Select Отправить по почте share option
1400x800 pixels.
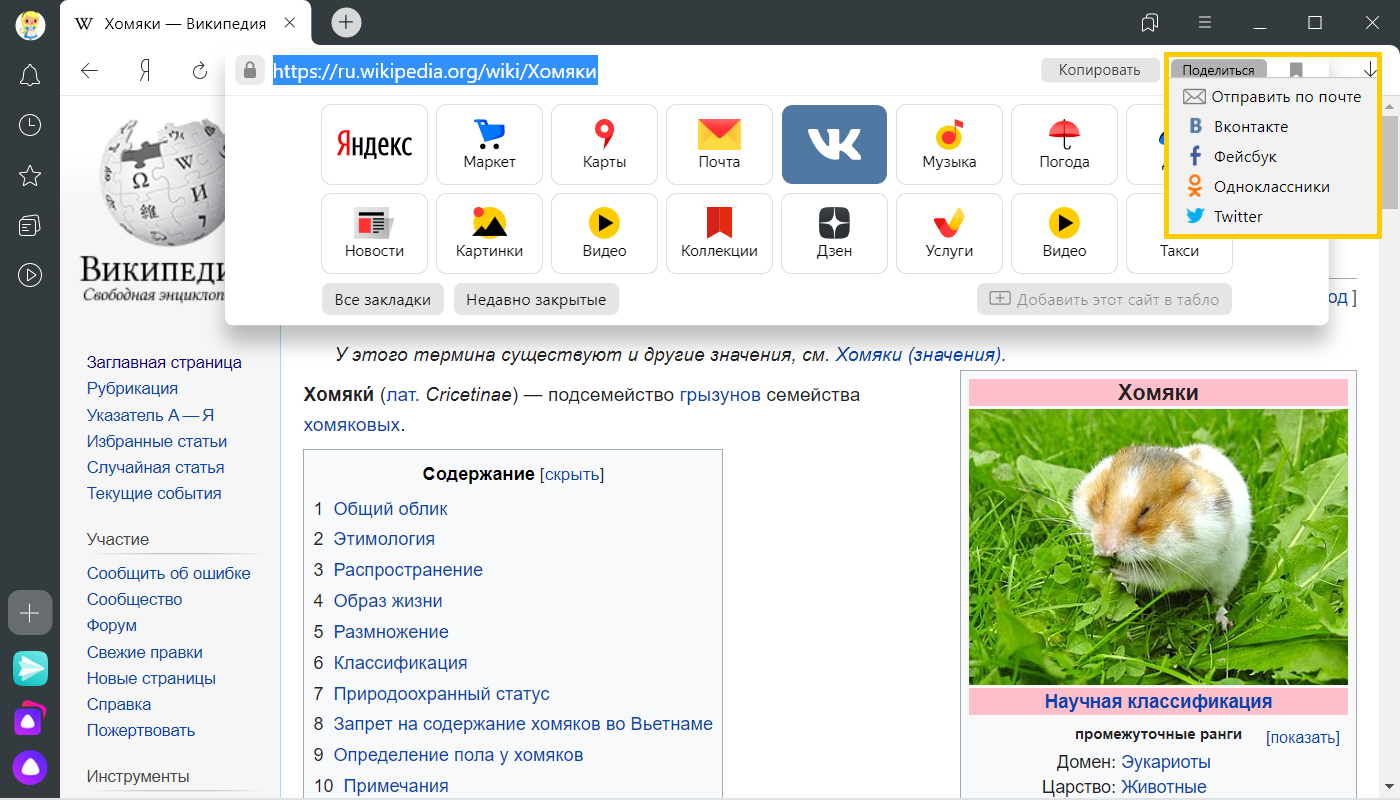click(x=1272, y=97)
